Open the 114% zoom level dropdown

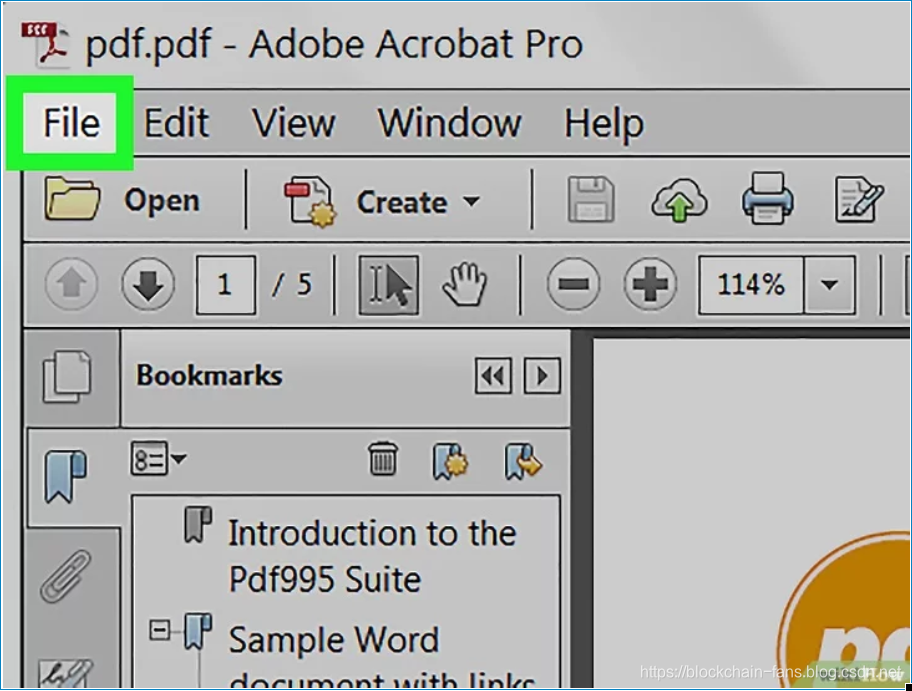click(829, 285)
